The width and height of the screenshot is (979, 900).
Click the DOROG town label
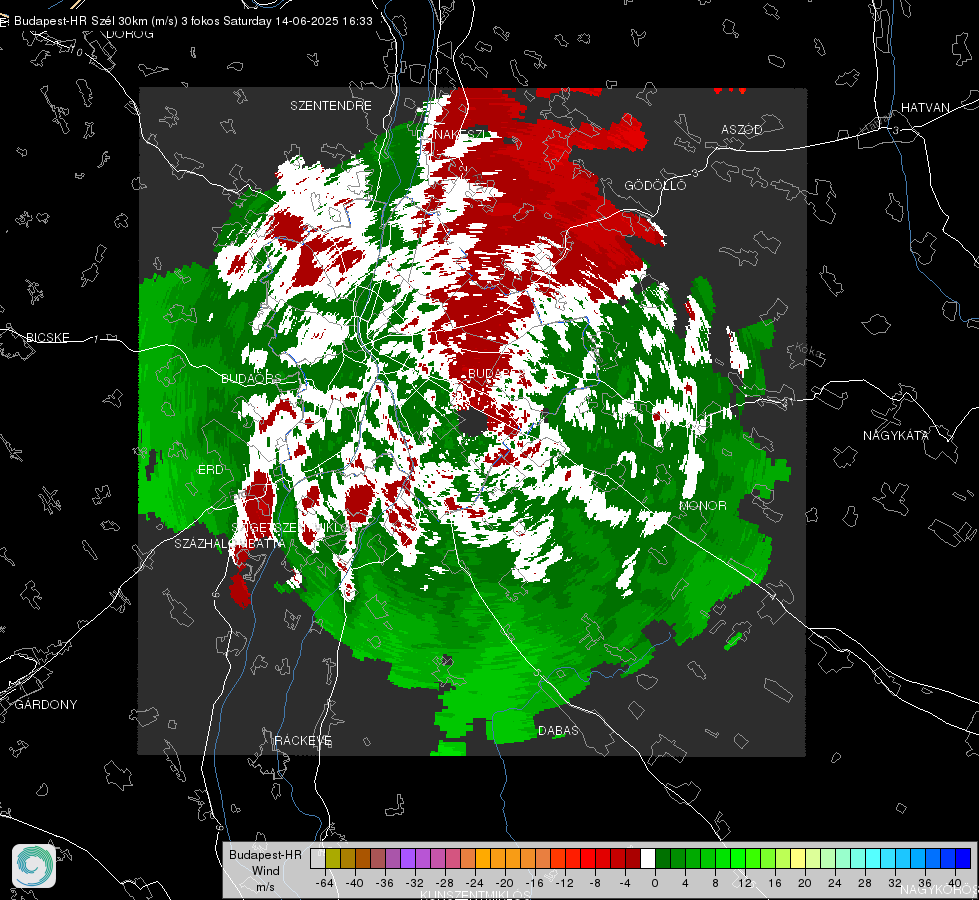[130, 34]
